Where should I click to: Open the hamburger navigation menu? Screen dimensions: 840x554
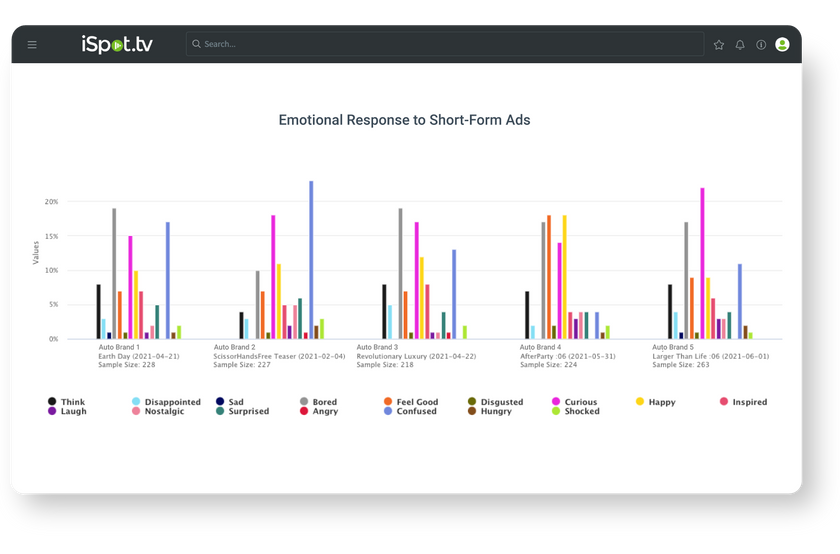(x=32, y=45)
